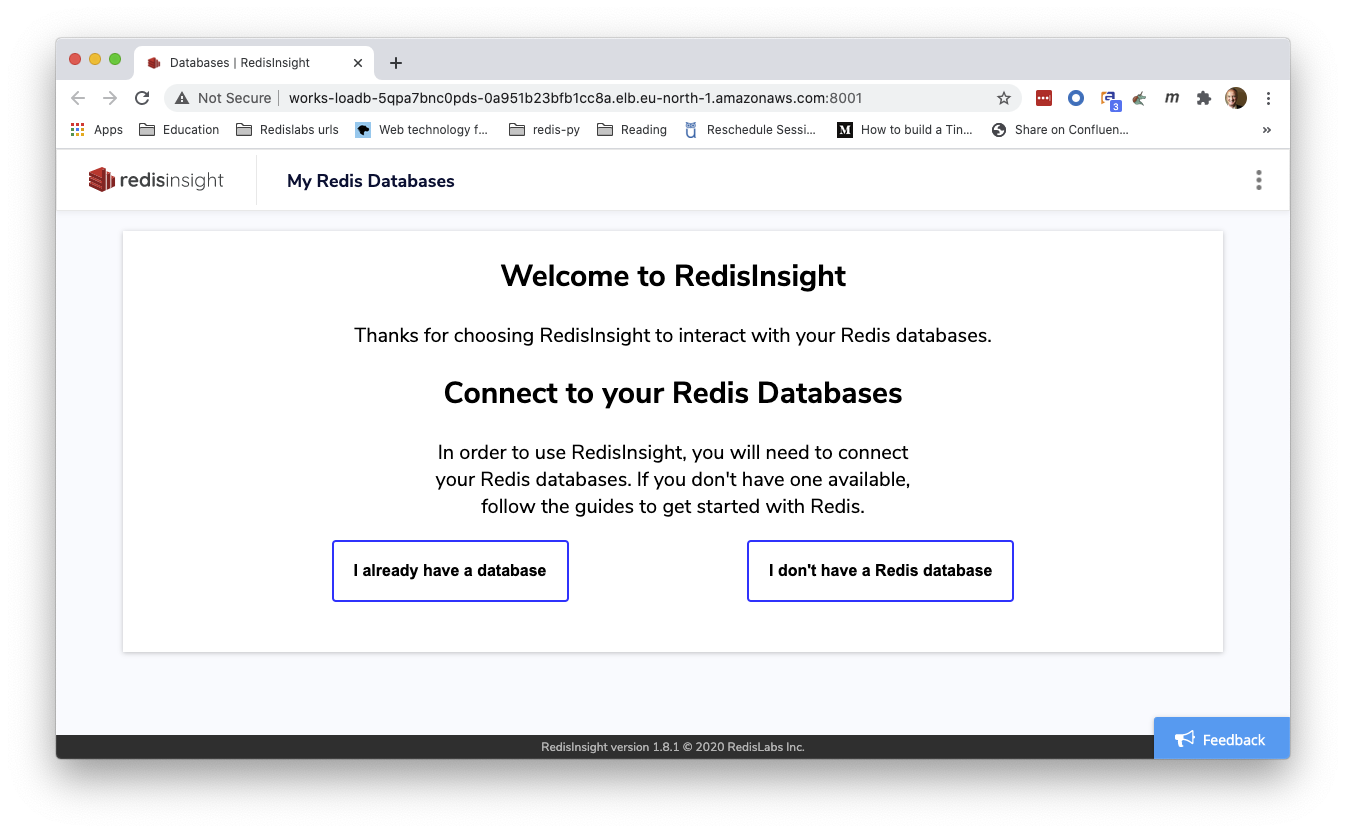Image resolution: width=1346 pixels, height=833 pixels.
Task: Bookmark this page with the star icon
Action: click(x=1004, y=98)
